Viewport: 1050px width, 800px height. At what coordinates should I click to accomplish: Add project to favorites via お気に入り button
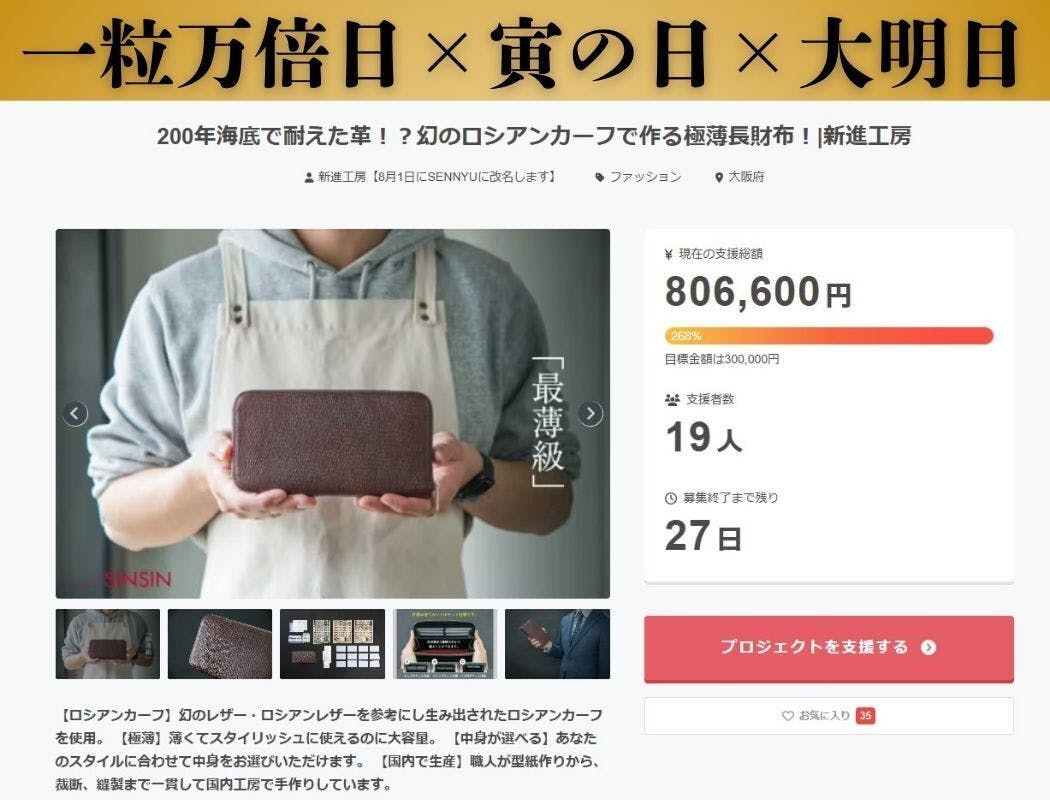829,716
